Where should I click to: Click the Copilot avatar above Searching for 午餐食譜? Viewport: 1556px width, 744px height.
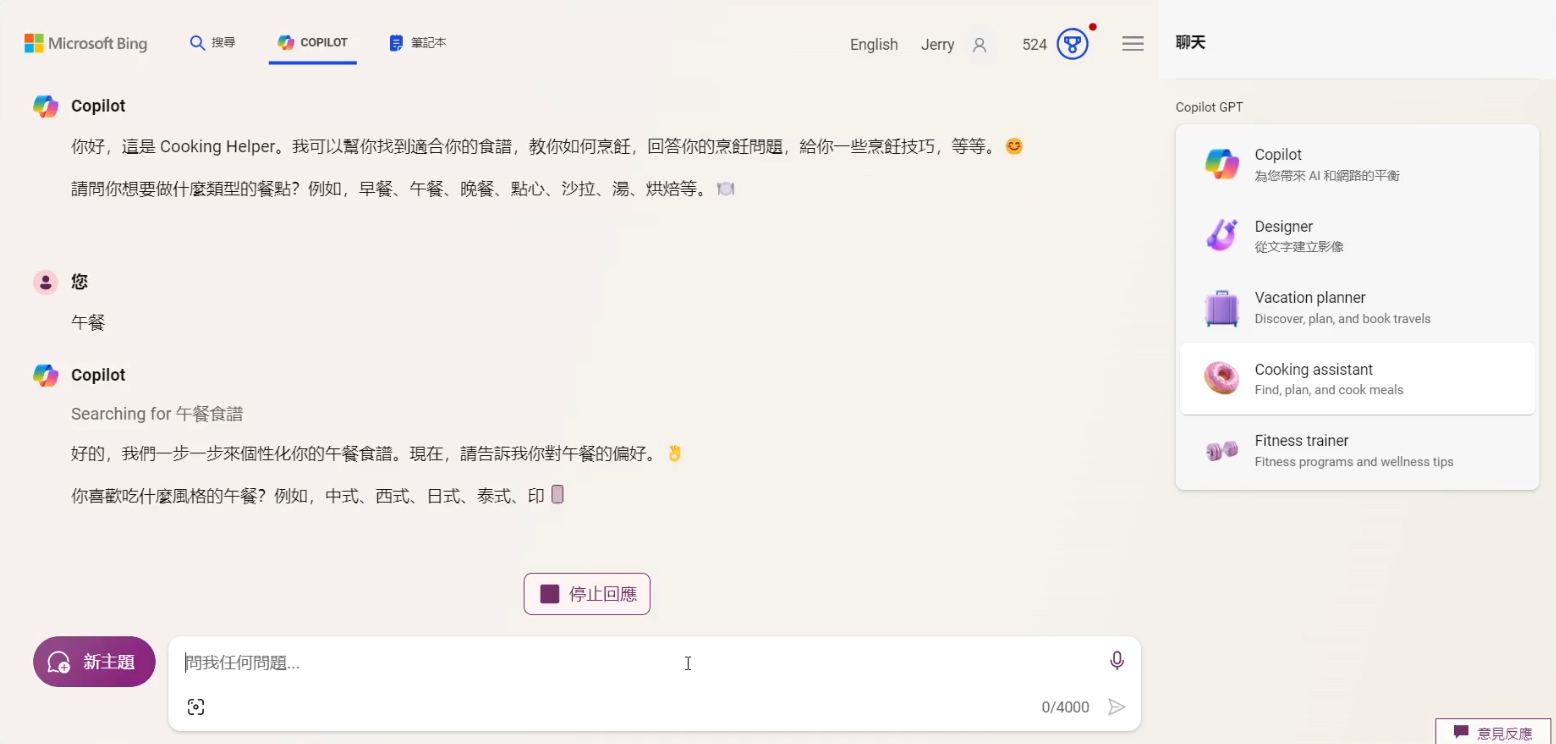pyautogui.click(x=45, y=375)
